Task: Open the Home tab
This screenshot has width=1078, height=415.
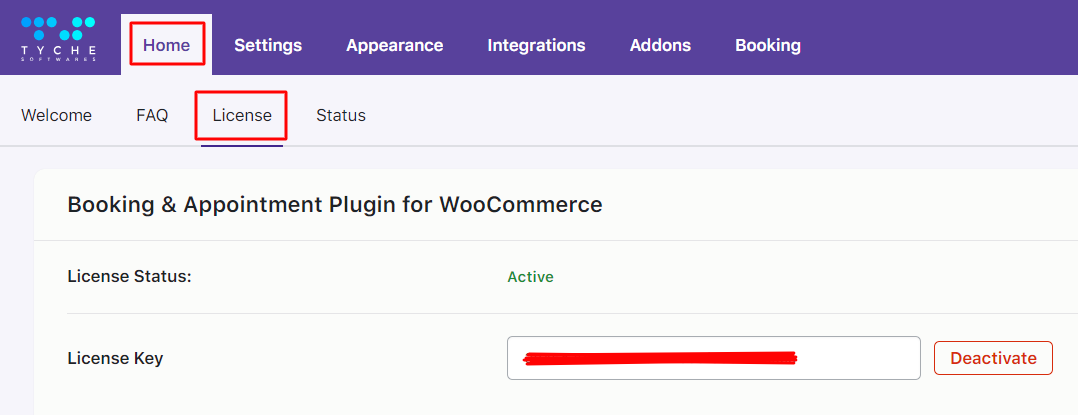Action: click(166, 45)
